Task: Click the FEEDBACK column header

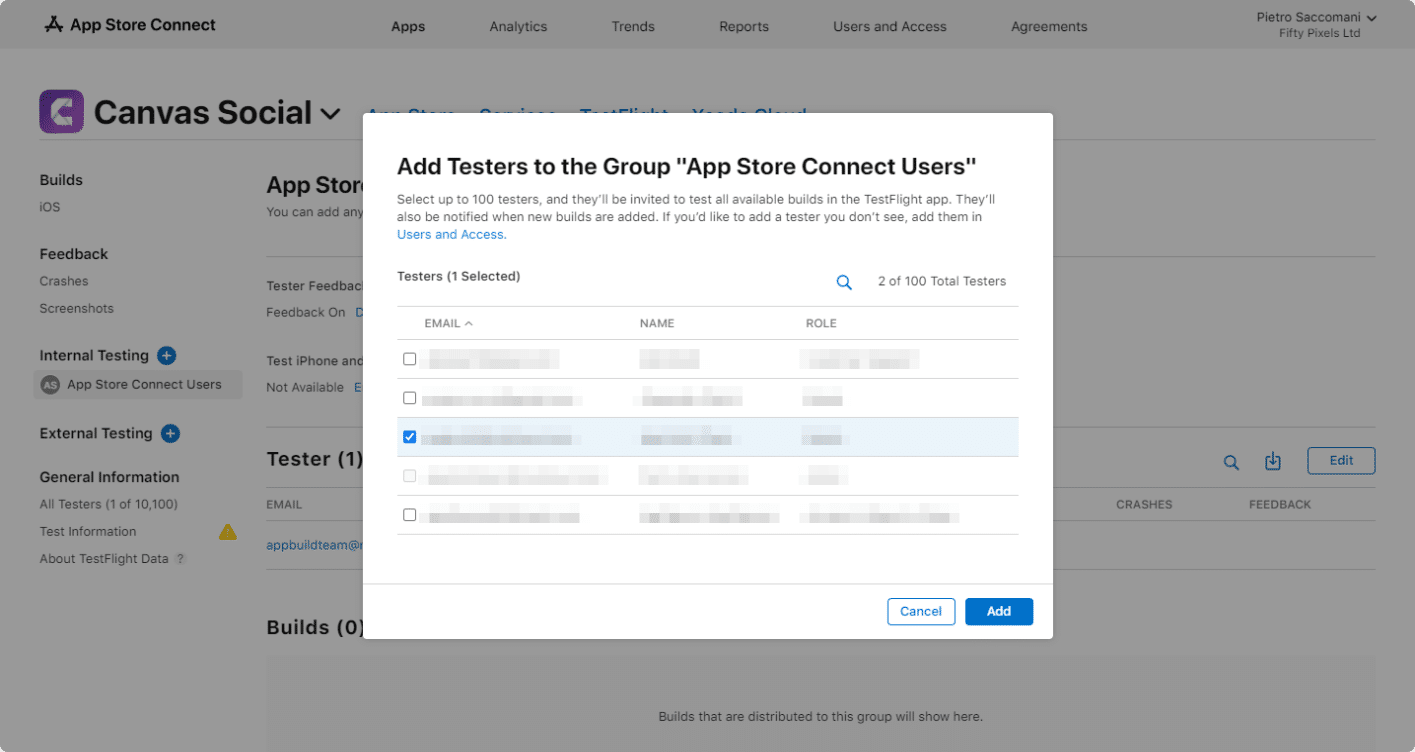Action: [1280, 505]
